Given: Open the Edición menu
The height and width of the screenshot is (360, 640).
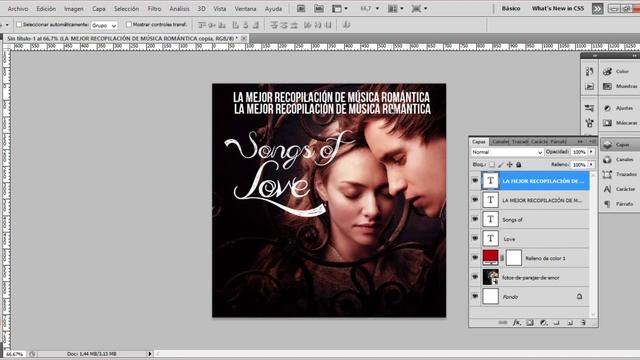Looking at the screenshot, I should (x=46, y=9).
